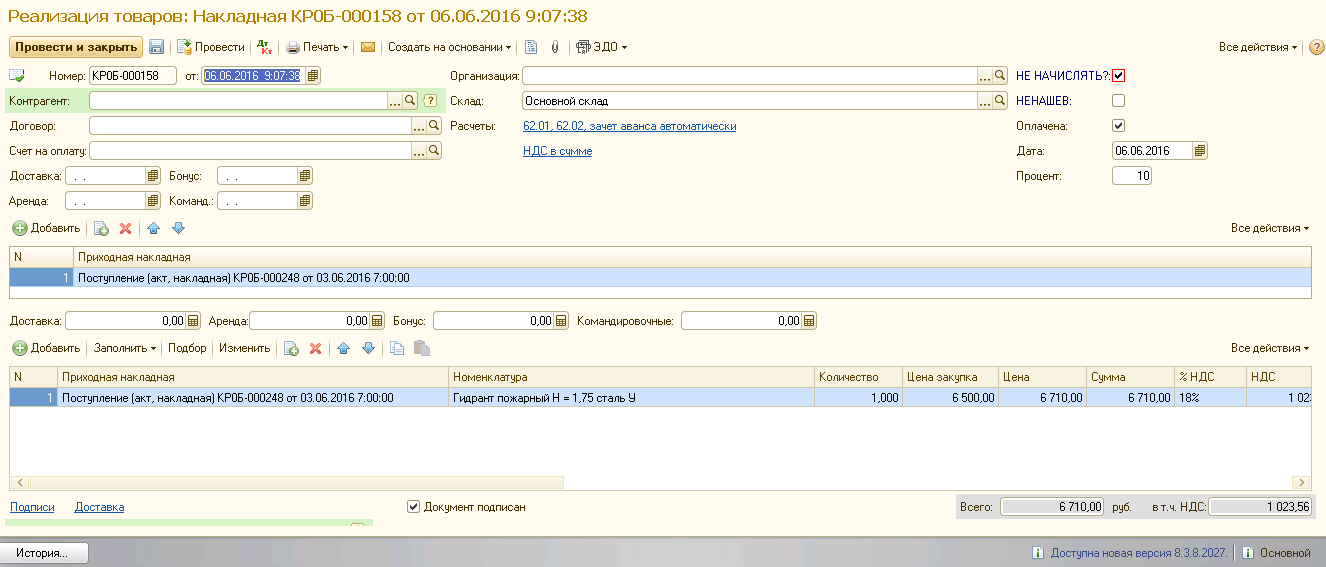The width and height of the screenshot is (1326, 567).
Task: Uncheck the Документ подписан checkbox
Action: pyautogui.click(x=414, y=507)
